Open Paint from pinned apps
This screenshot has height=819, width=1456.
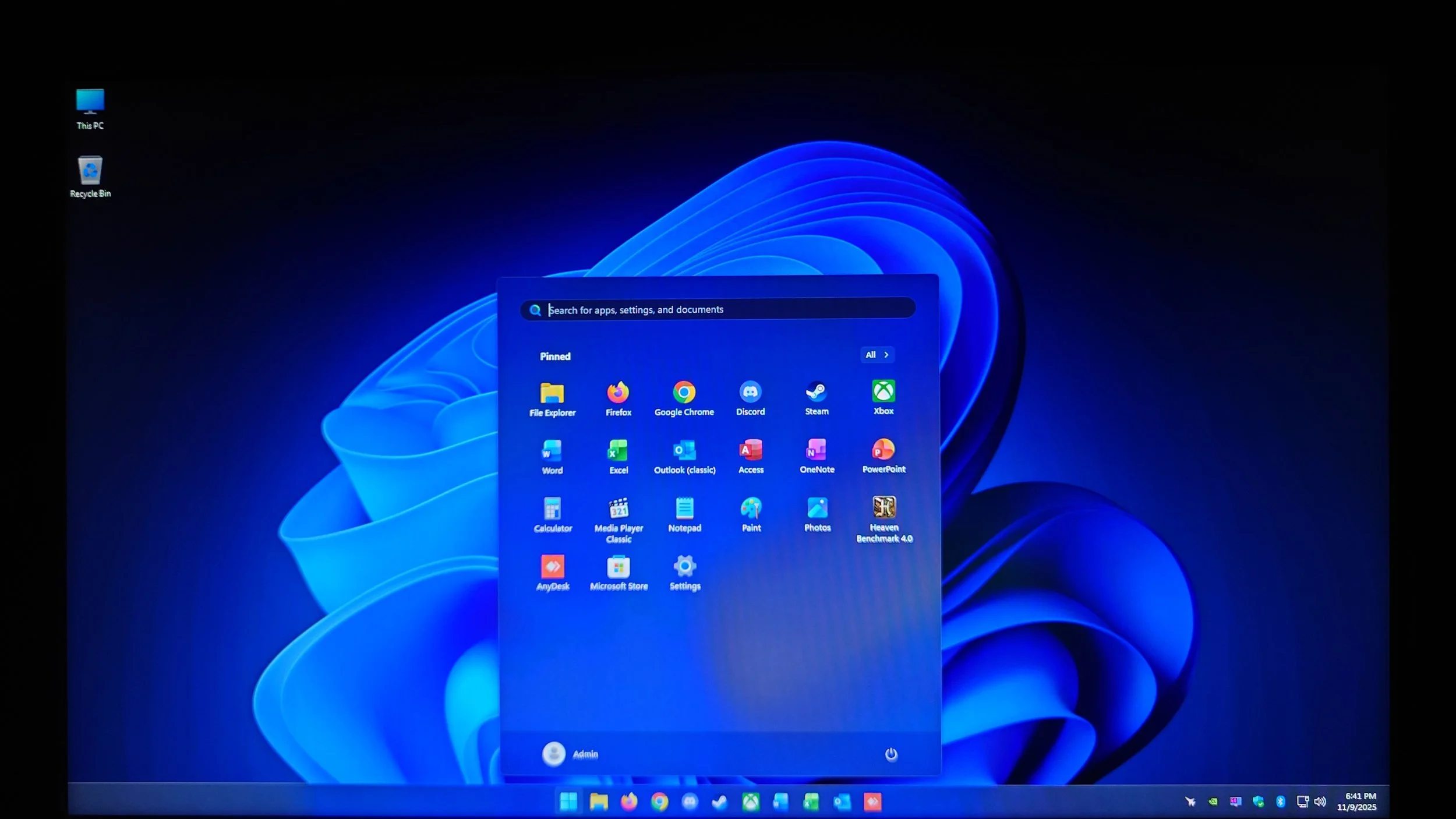751,514
